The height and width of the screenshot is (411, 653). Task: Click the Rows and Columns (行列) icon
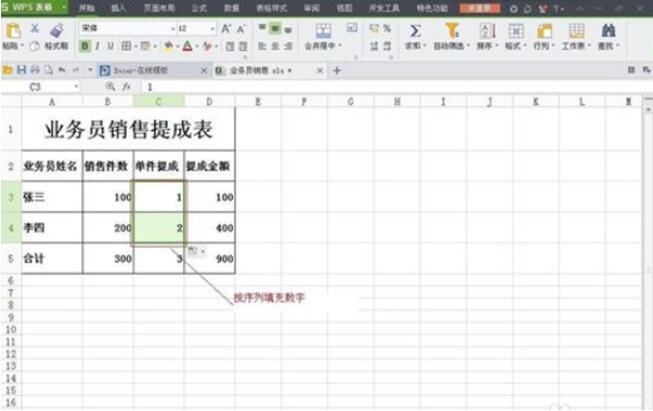[546, 31]
